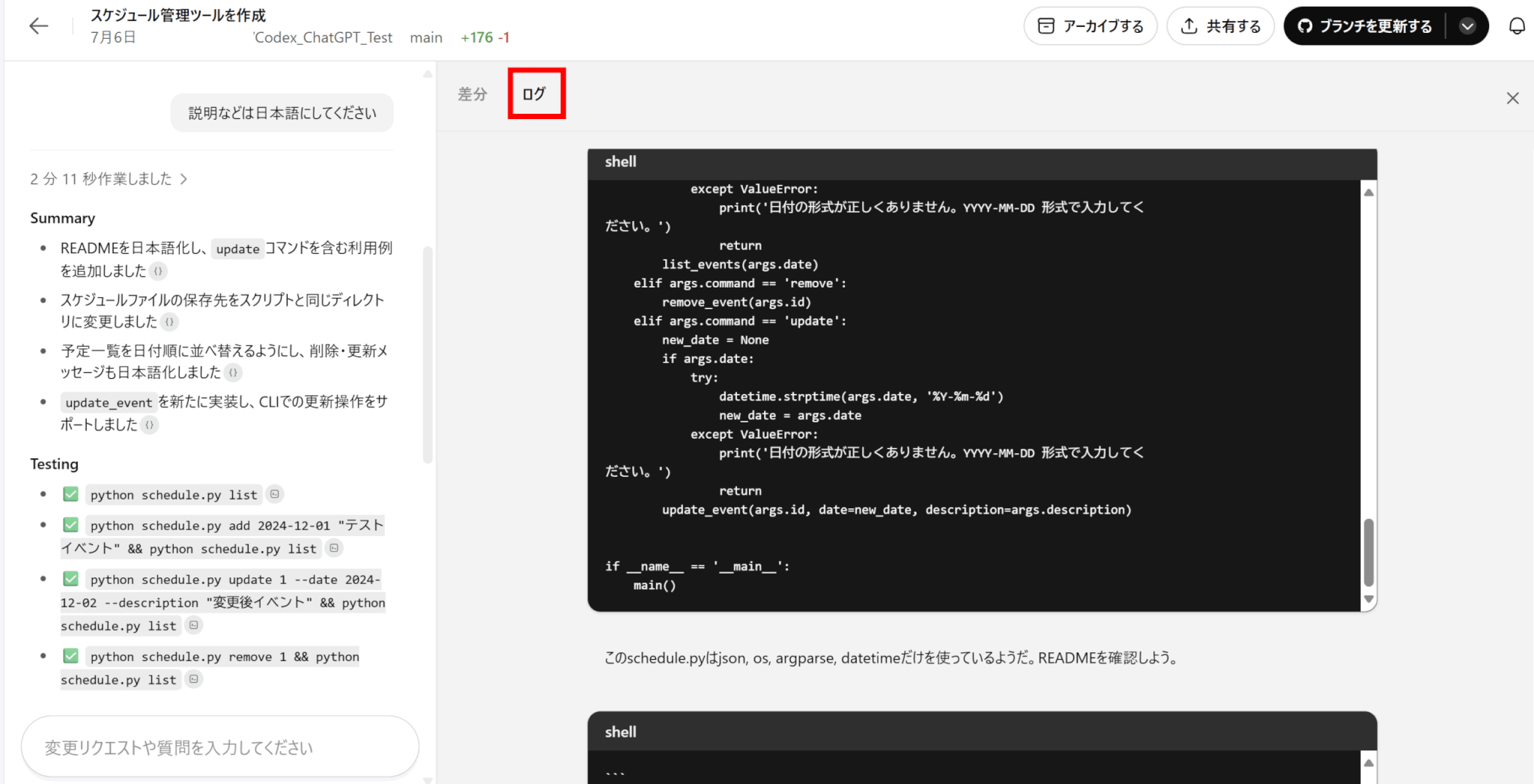Click the green checkmark beside 'python schedule.py list'

71,494
